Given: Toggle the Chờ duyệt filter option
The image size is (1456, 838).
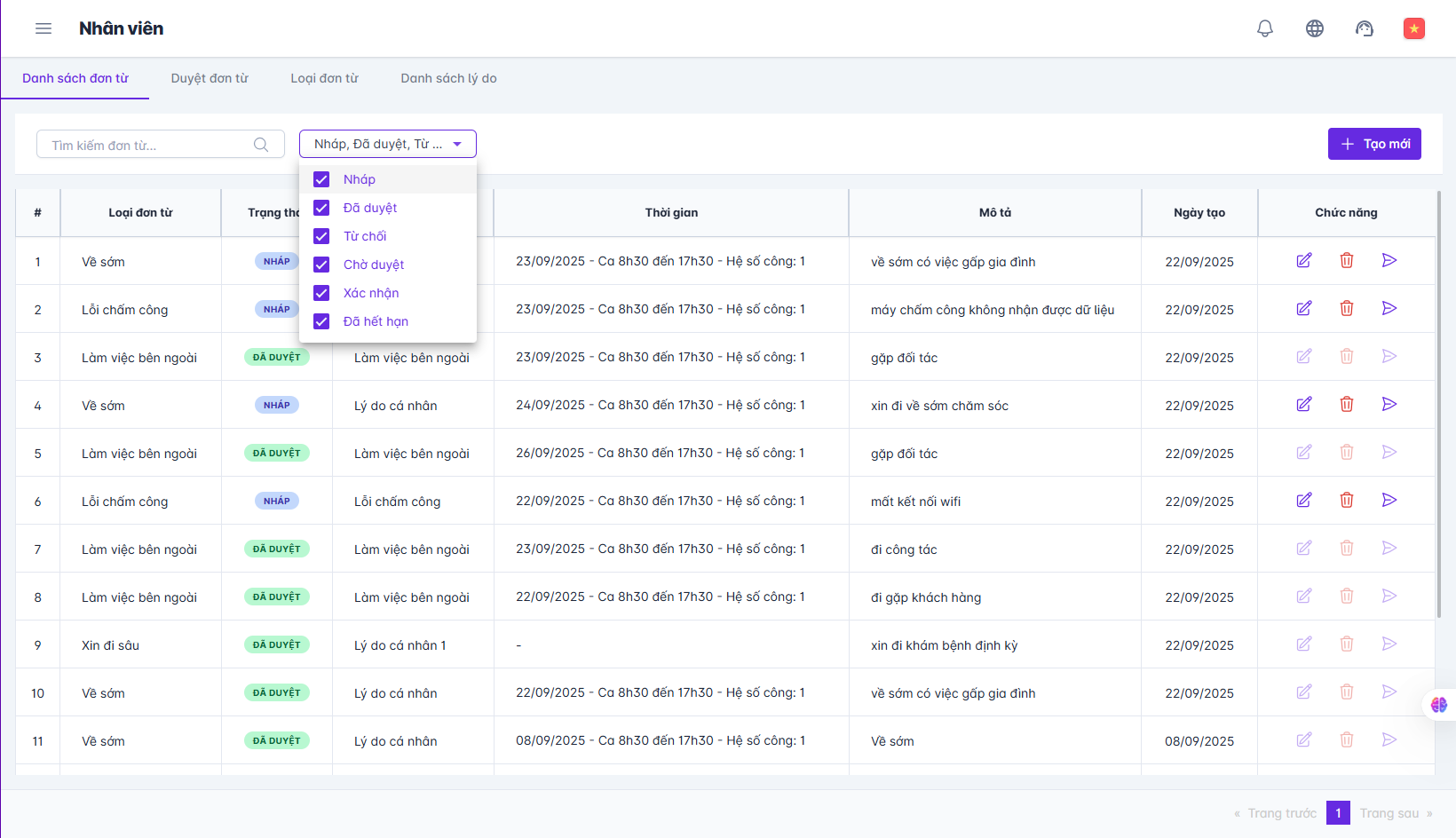Looking at the screenshot, I should tap(321, 265).
